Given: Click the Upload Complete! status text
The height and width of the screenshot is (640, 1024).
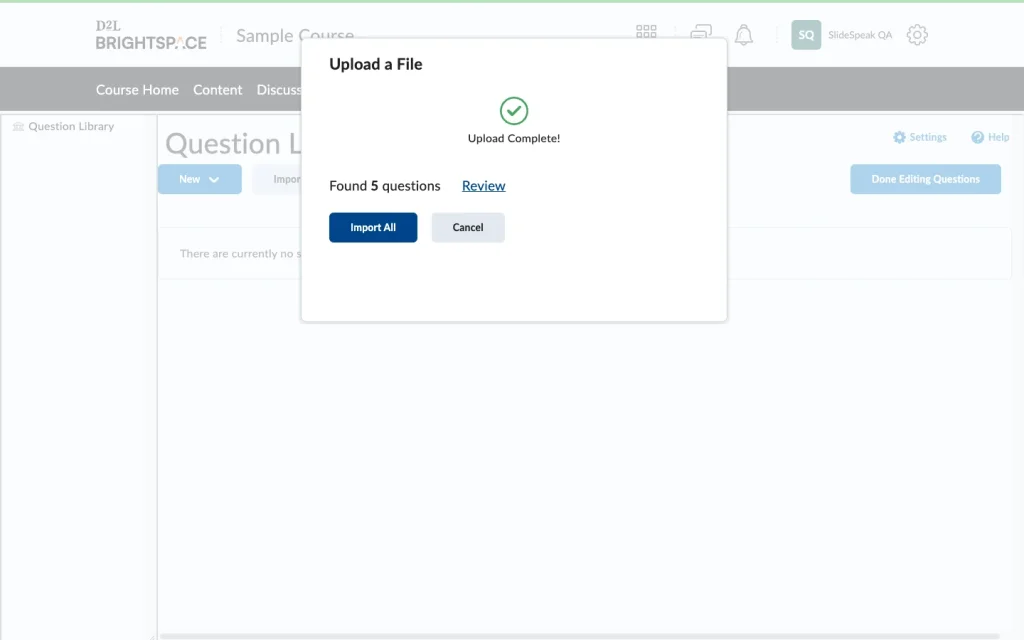Looking at the screenshot, I should tap(514, 138).
